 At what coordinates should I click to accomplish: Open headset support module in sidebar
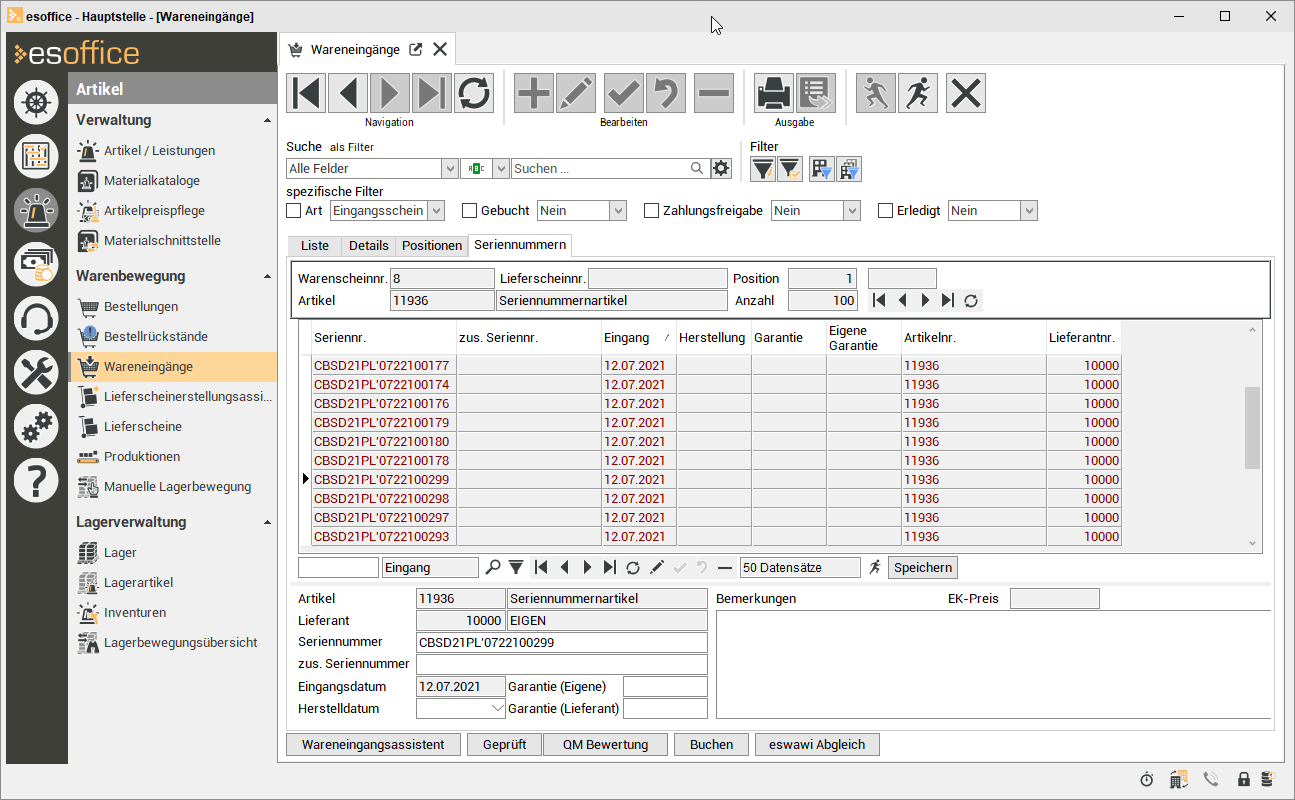click(x=36, y=318)
